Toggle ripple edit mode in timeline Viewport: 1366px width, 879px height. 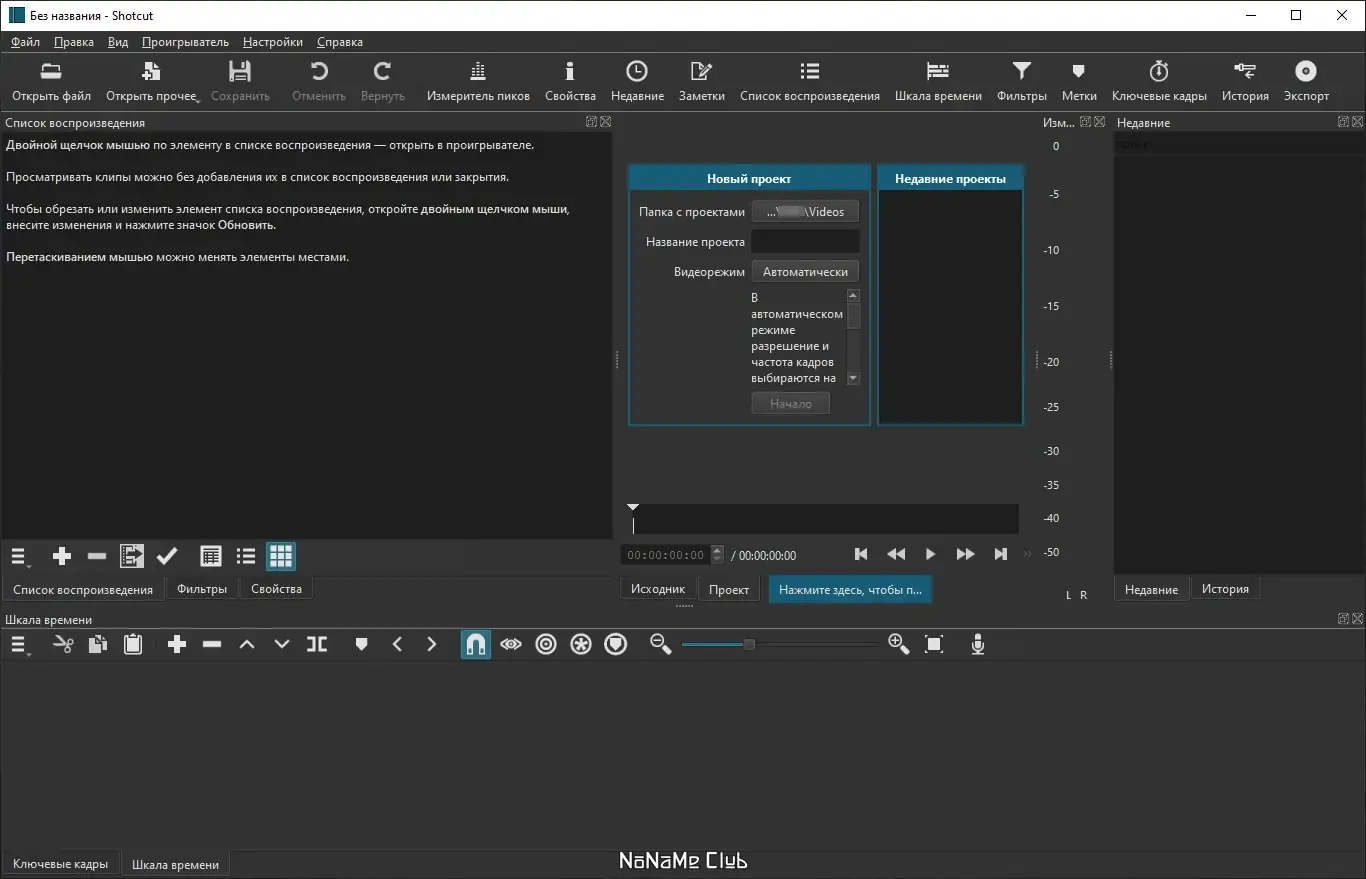546,645
